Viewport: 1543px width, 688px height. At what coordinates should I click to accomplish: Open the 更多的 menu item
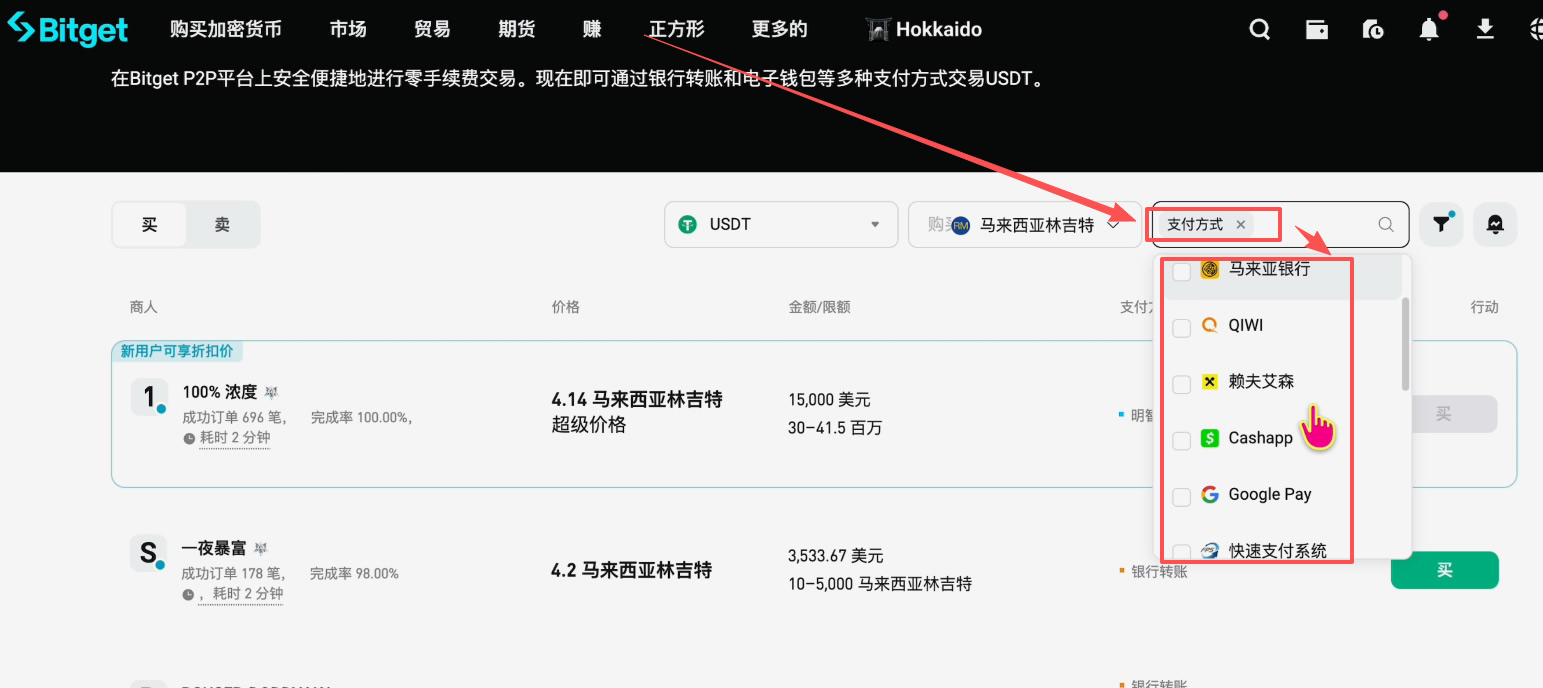[x=779, y=29]
